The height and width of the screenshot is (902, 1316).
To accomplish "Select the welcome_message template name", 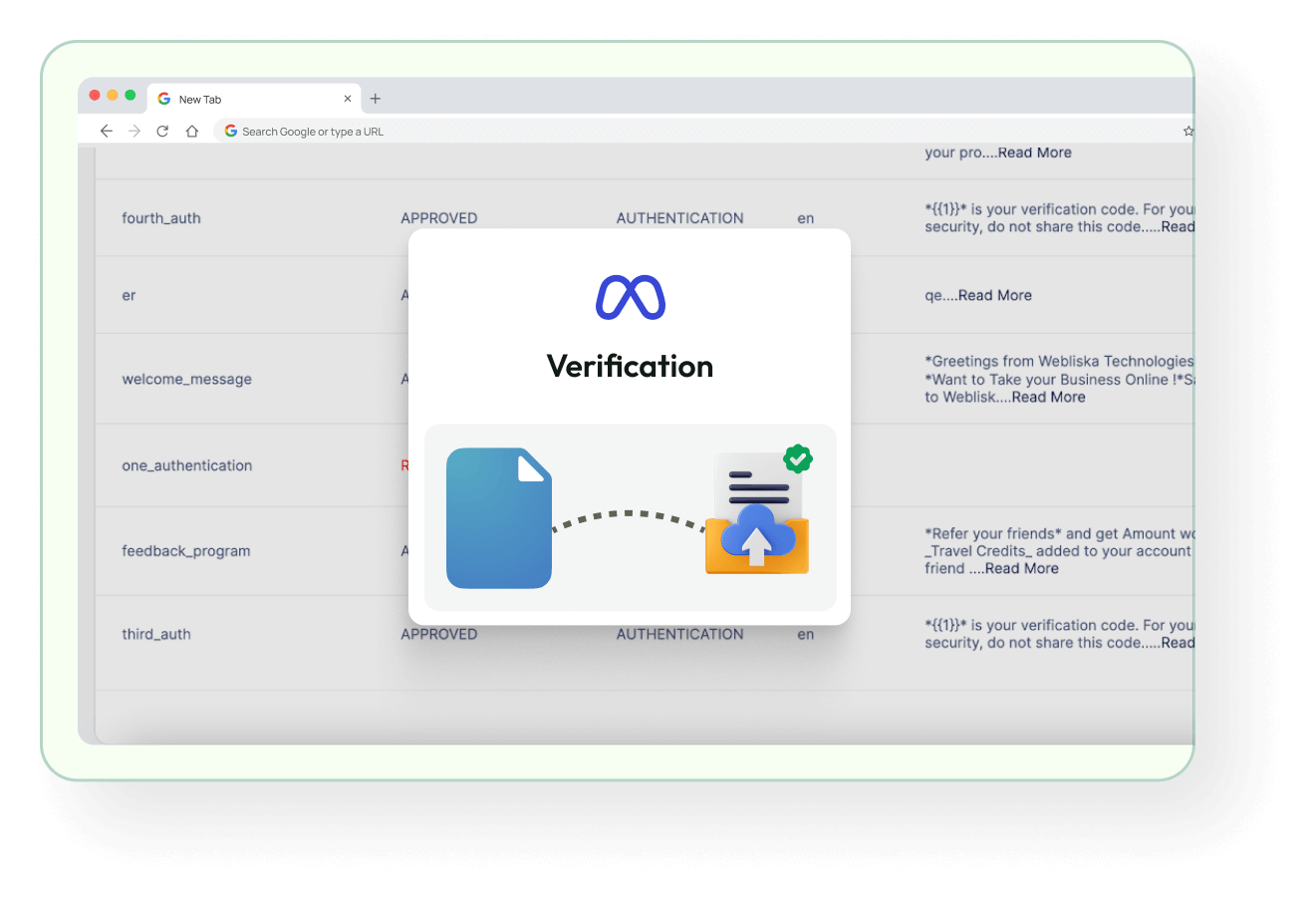I will tap(187, 380).
